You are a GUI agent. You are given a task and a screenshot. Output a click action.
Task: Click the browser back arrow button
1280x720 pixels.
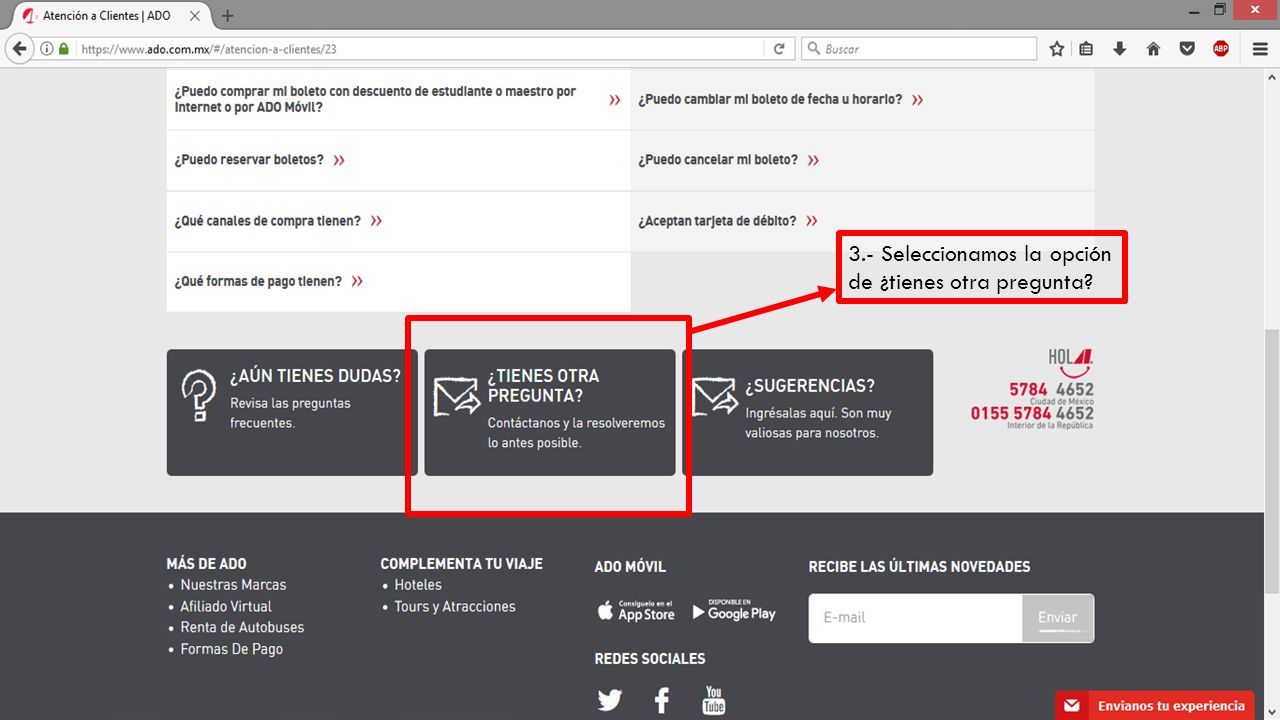point(19,48)
